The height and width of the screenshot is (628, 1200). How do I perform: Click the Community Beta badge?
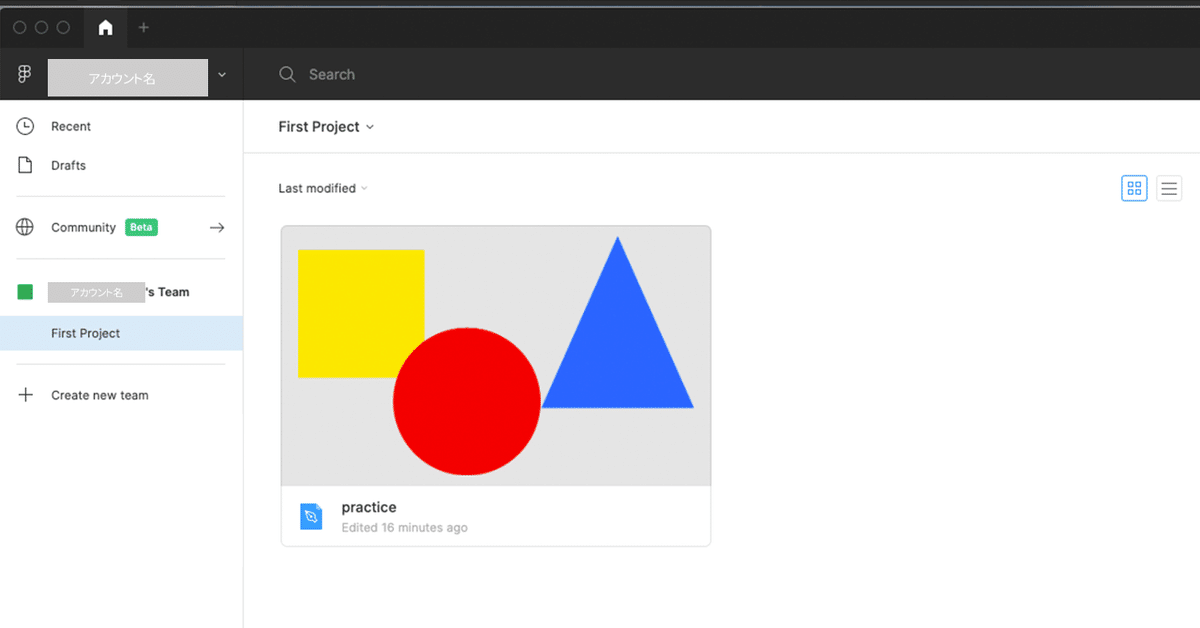(141, 228)
